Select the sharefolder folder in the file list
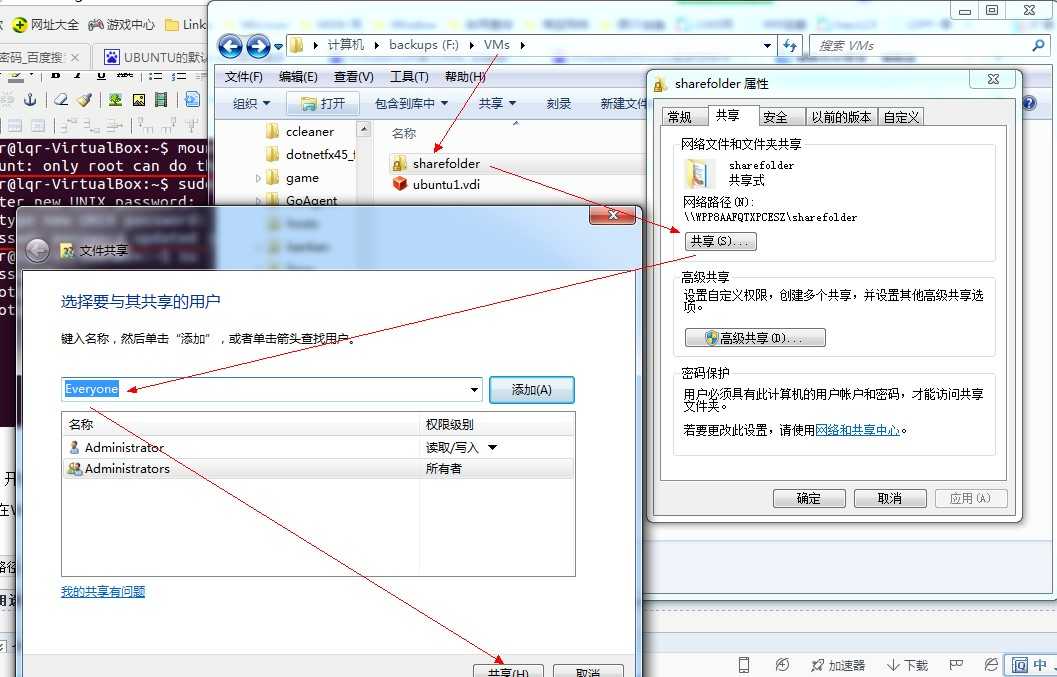 point(436,163)
